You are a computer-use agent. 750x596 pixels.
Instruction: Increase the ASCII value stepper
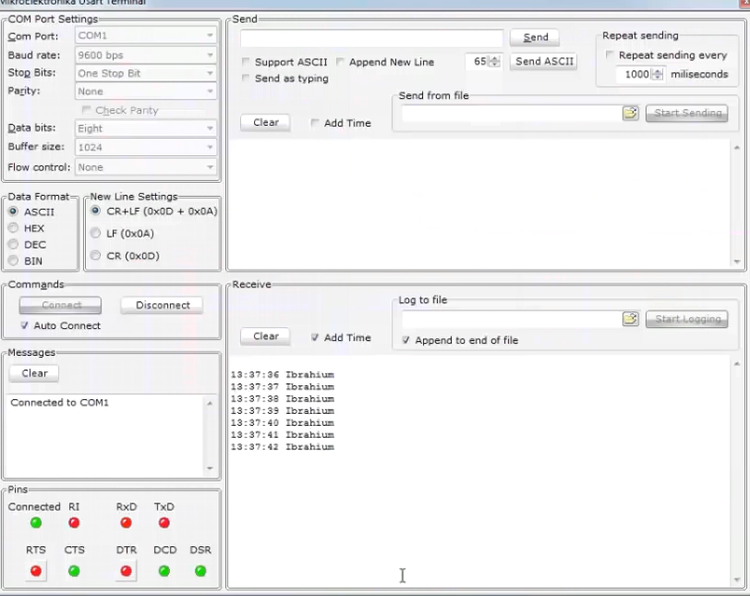pyautogui.click(x=495, y=58)
